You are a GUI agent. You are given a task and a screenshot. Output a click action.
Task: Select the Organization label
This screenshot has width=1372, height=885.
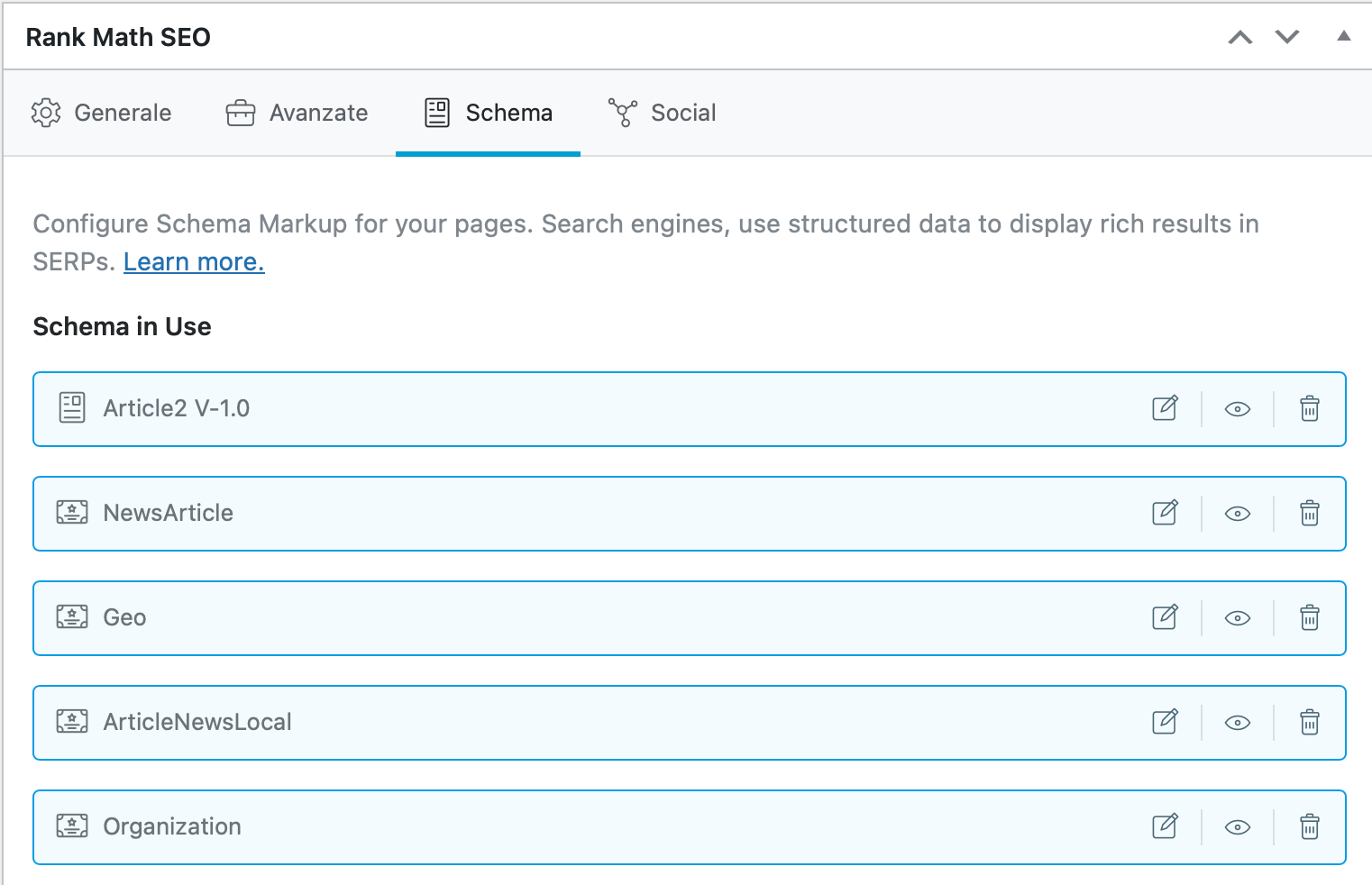pyautogui.click(x=172, y=826)
